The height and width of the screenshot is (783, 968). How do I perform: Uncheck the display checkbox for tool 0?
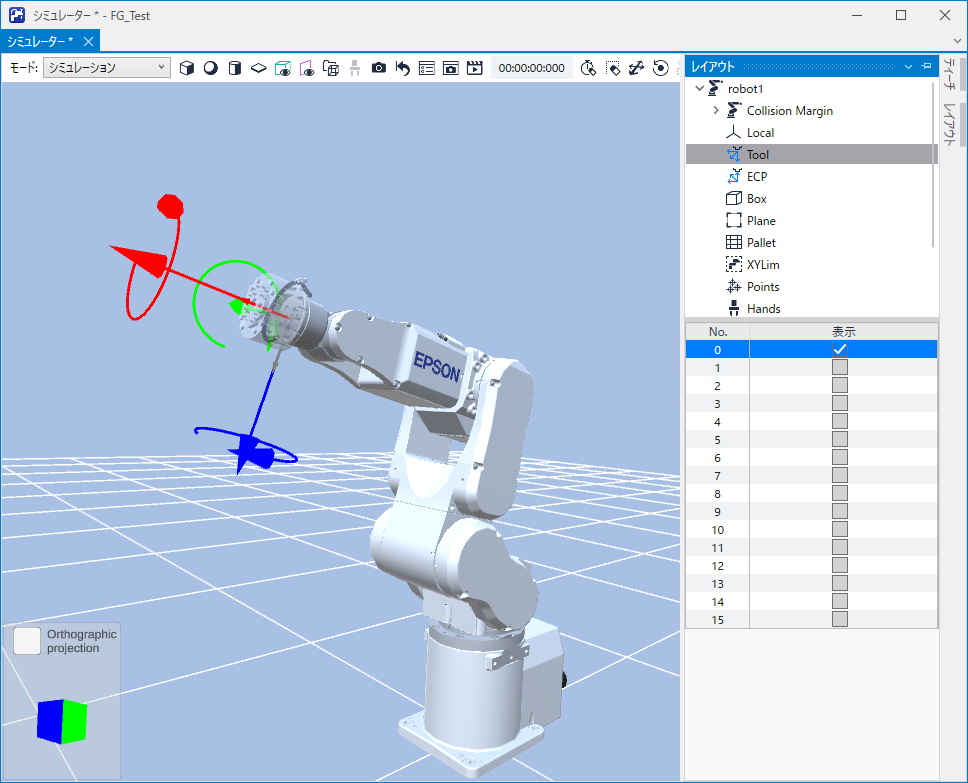point(840,349)
